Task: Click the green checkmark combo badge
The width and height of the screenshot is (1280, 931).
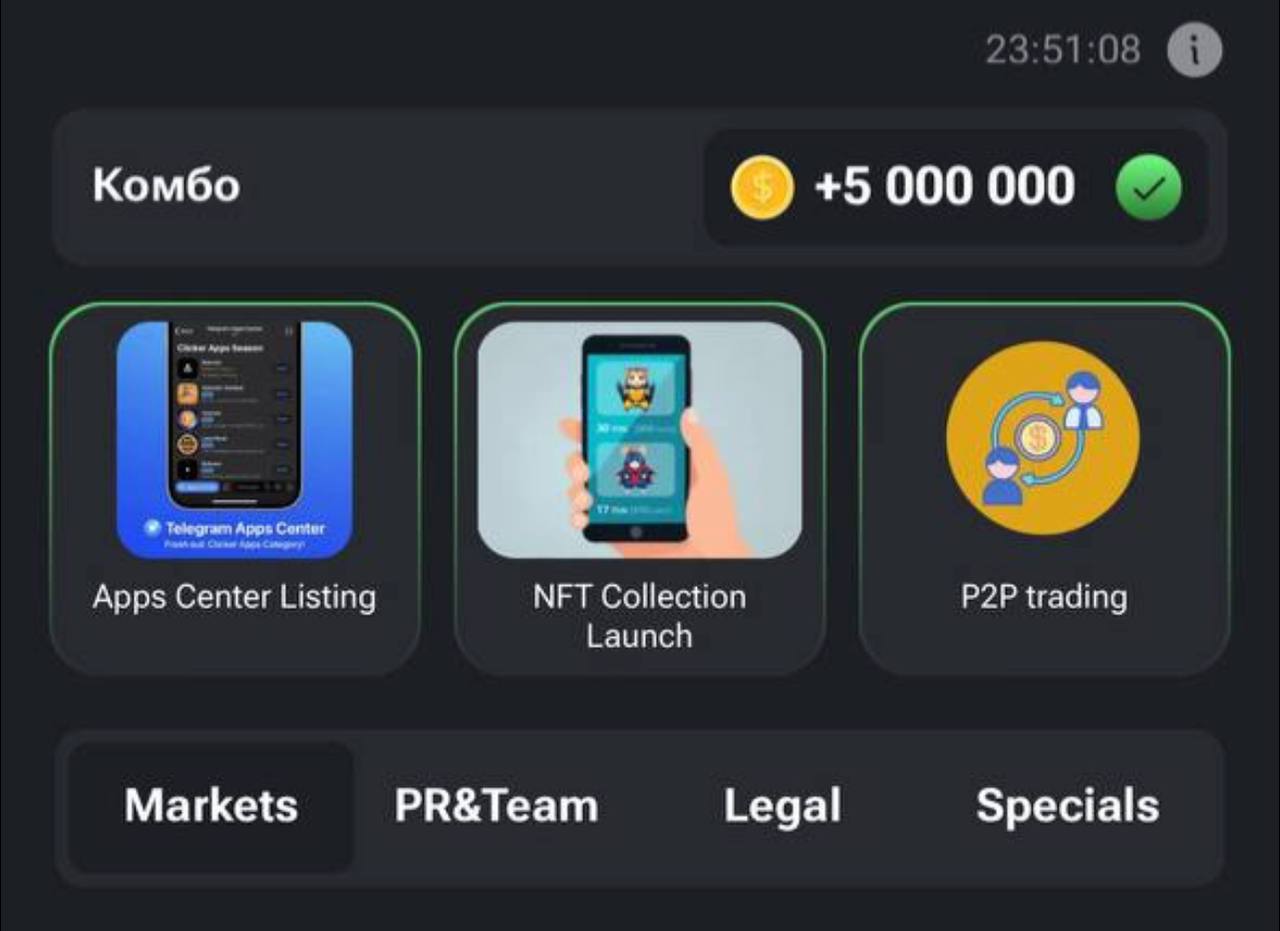Action: pos(1148,187)
